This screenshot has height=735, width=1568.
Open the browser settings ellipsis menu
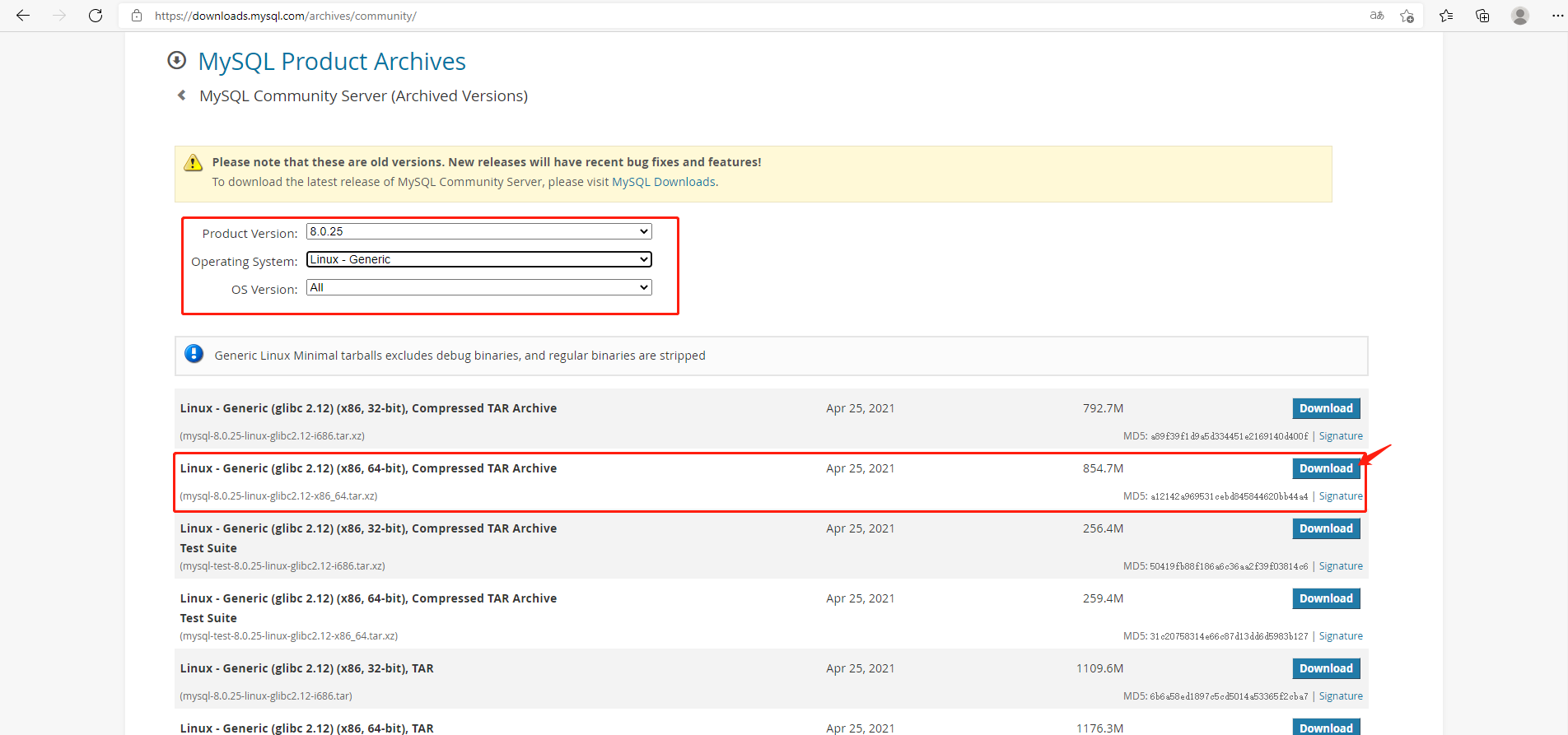pyautogui.click(x=1556, y=16)
